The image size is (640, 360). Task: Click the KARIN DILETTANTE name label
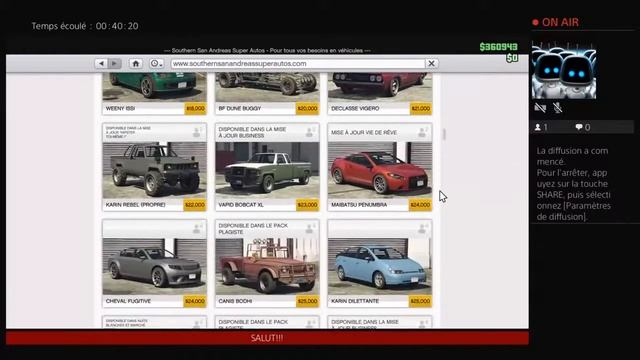(355, 301)
